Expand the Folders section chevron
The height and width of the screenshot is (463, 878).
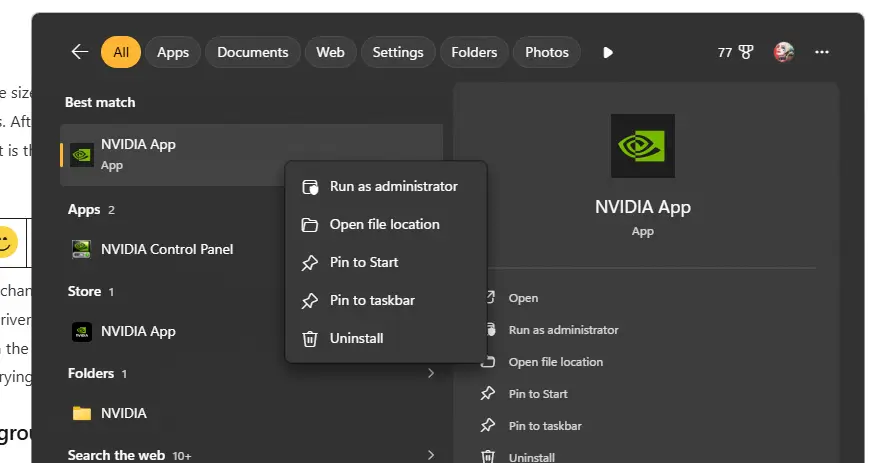click(x=431, y=373)
